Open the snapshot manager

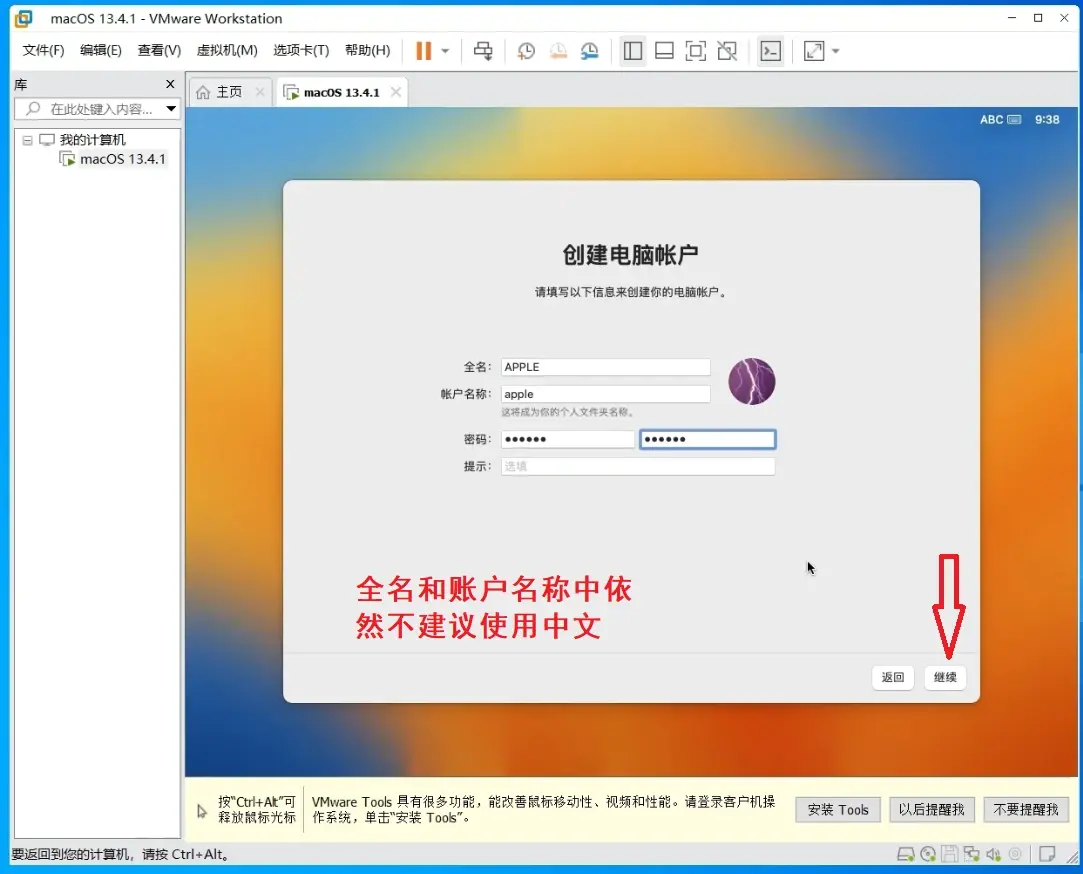tap(590, 50)
